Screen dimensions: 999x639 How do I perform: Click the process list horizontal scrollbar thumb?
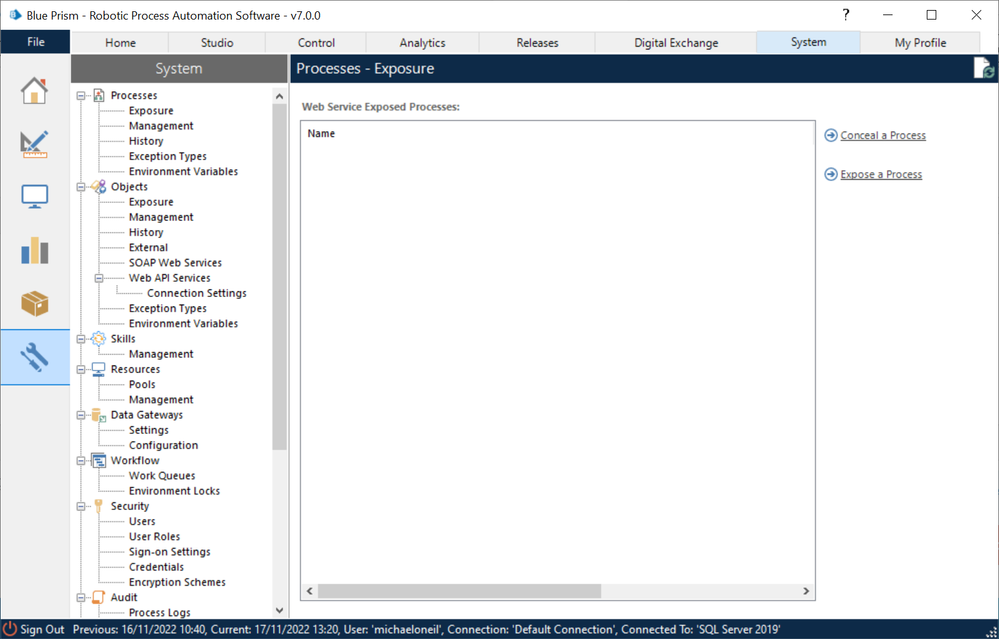click(x=459, y=591)
